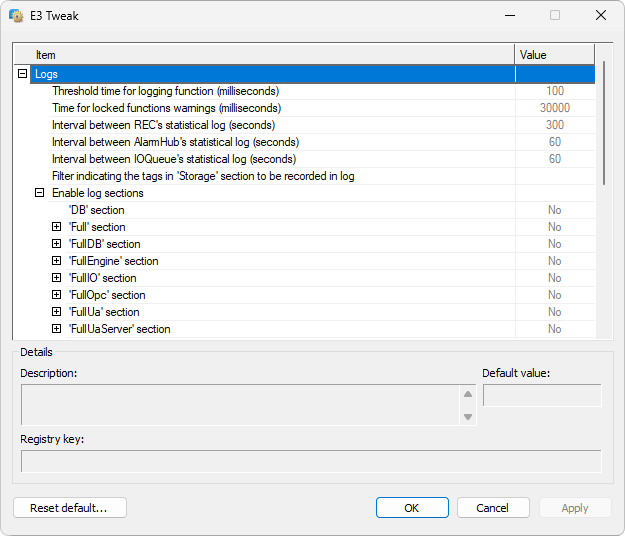Collapse the Enable log sections node

39,193
